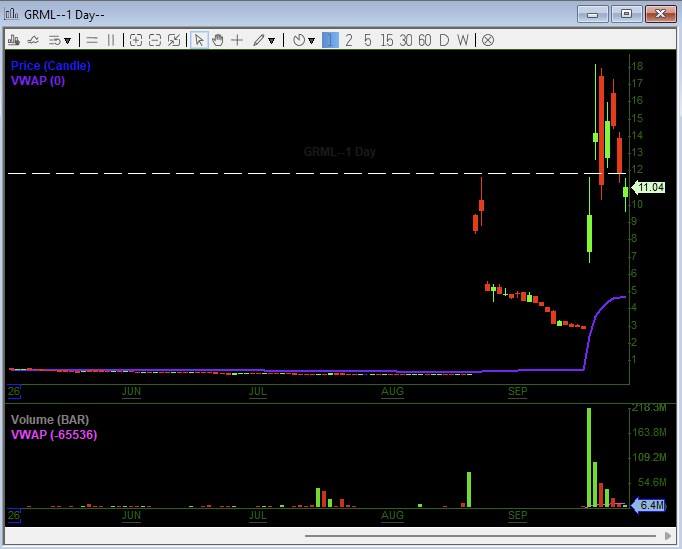682x549 pixels.
Task: Minimize the GRML chart window
Action: tap(592, 14)
